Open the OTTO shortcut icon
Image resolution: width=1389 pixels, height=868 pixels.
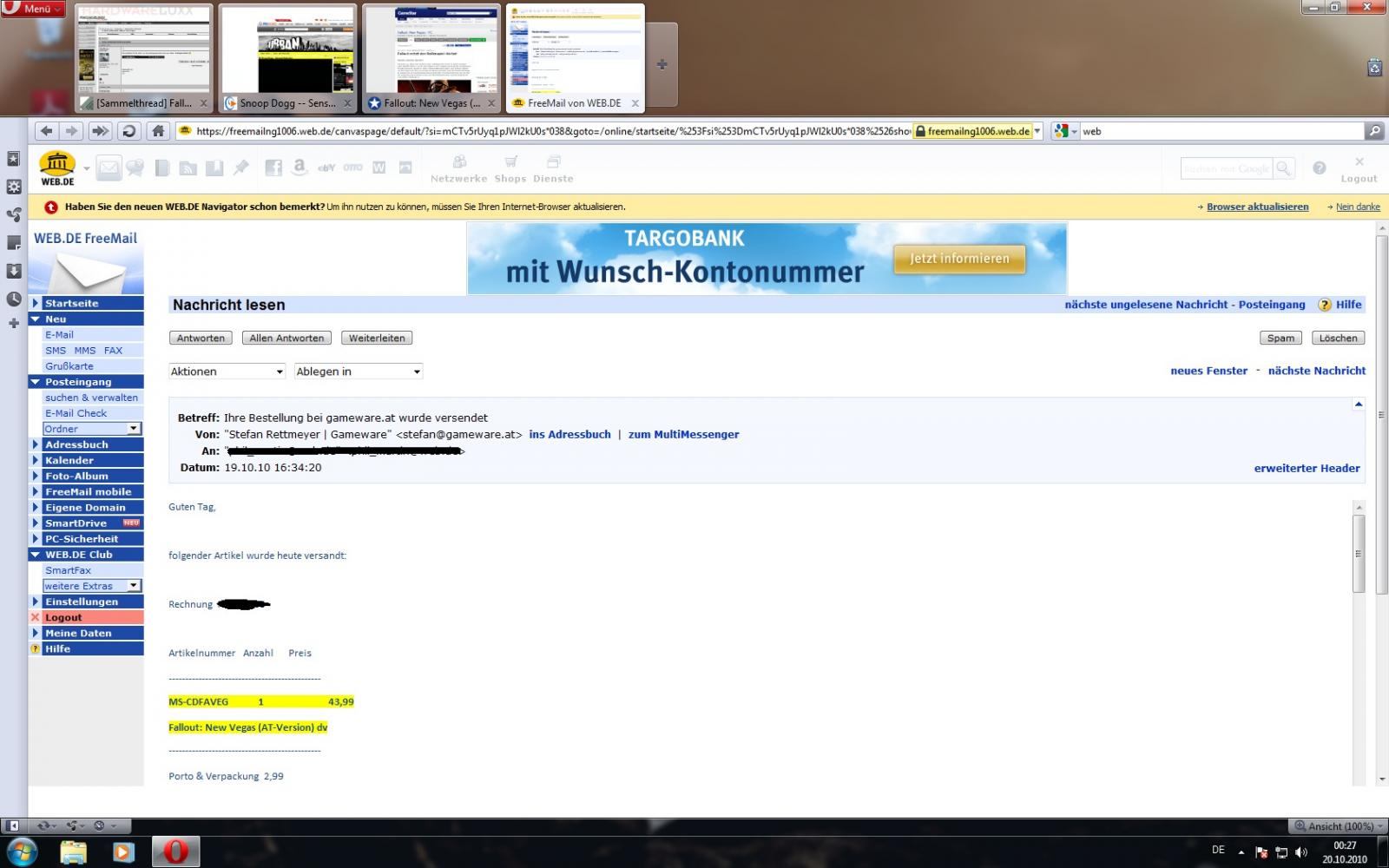pyautogui.click(x=352, y=168)
